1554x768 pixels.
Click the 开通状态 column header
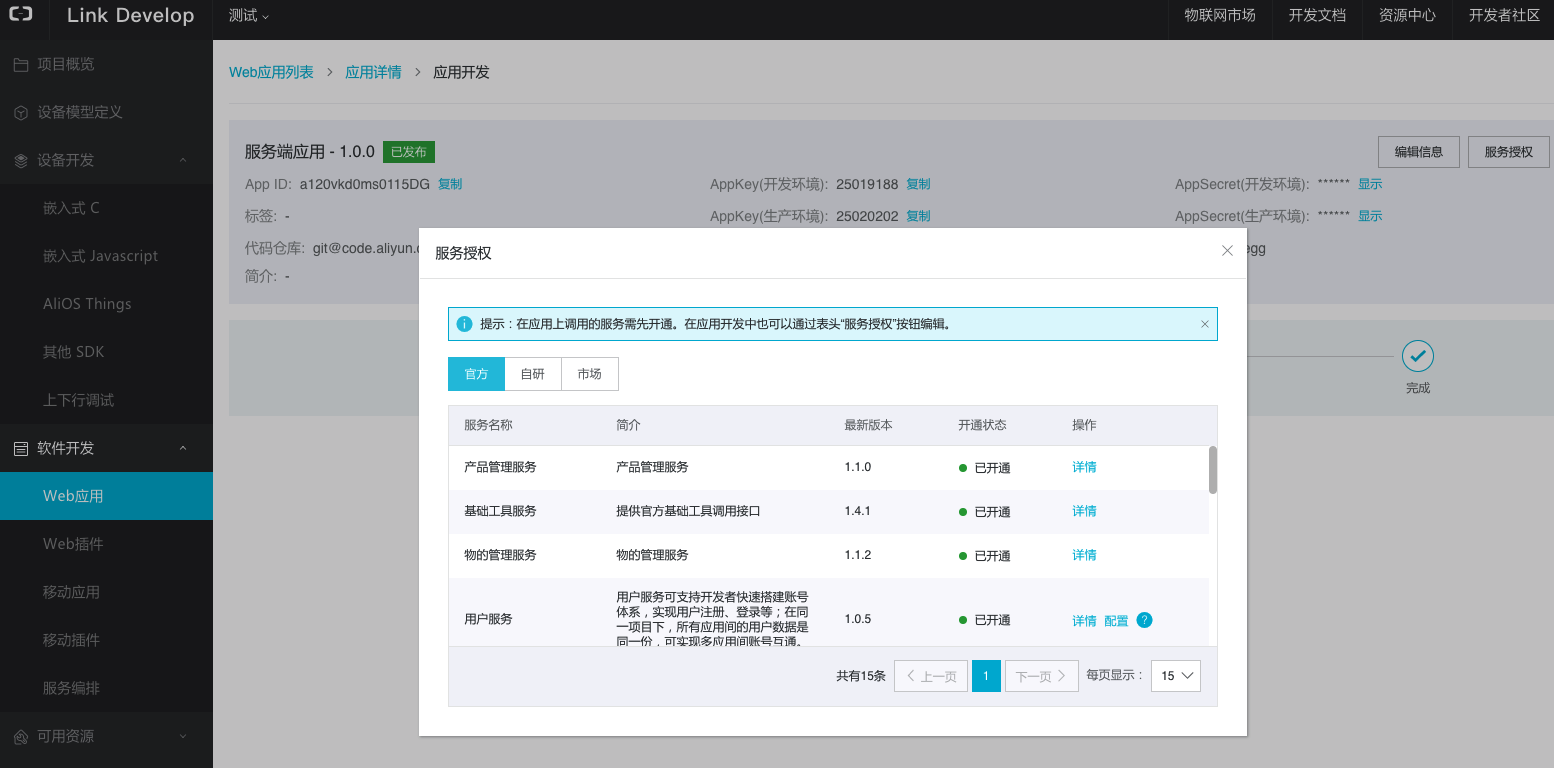[x=982, y=425]
